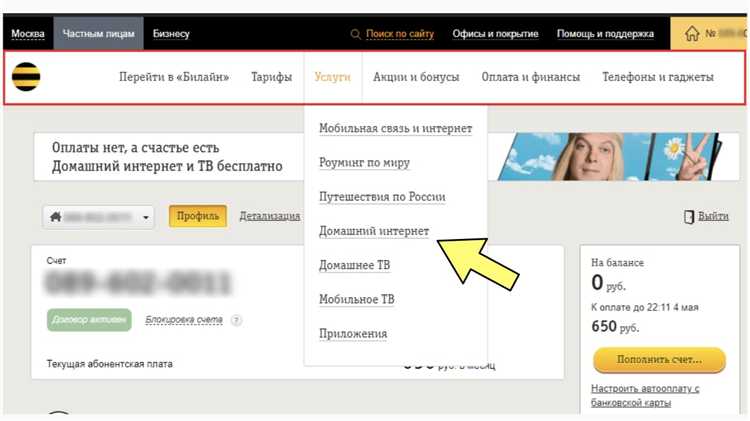Open Телефоны и гаджеты menu
Viewport: 750px width, 421px height.
[658, 77]
